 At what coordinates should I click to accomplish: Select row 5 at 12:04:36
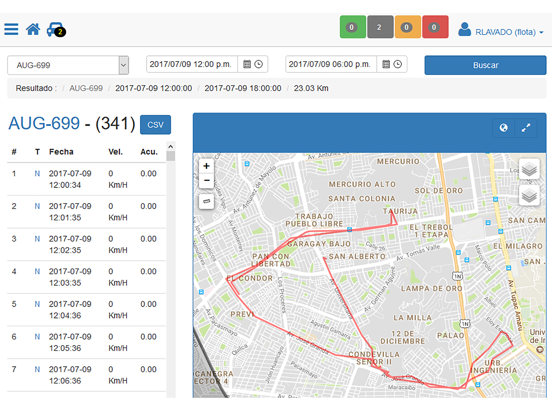coord(87,309)
